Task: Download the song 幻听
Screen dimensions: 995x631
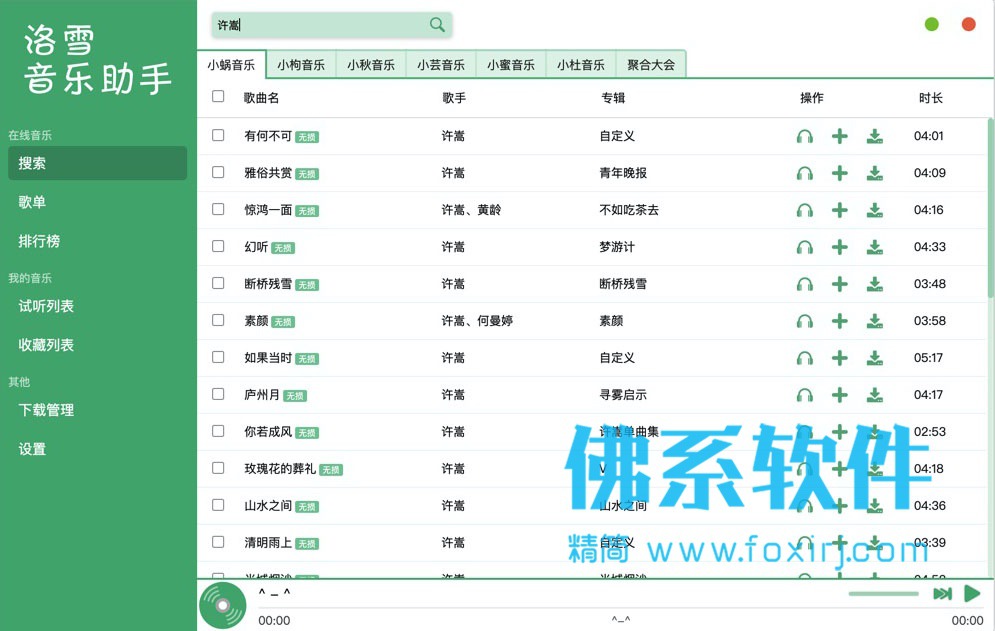Action: pyautogui.click(x=874, y=247)
